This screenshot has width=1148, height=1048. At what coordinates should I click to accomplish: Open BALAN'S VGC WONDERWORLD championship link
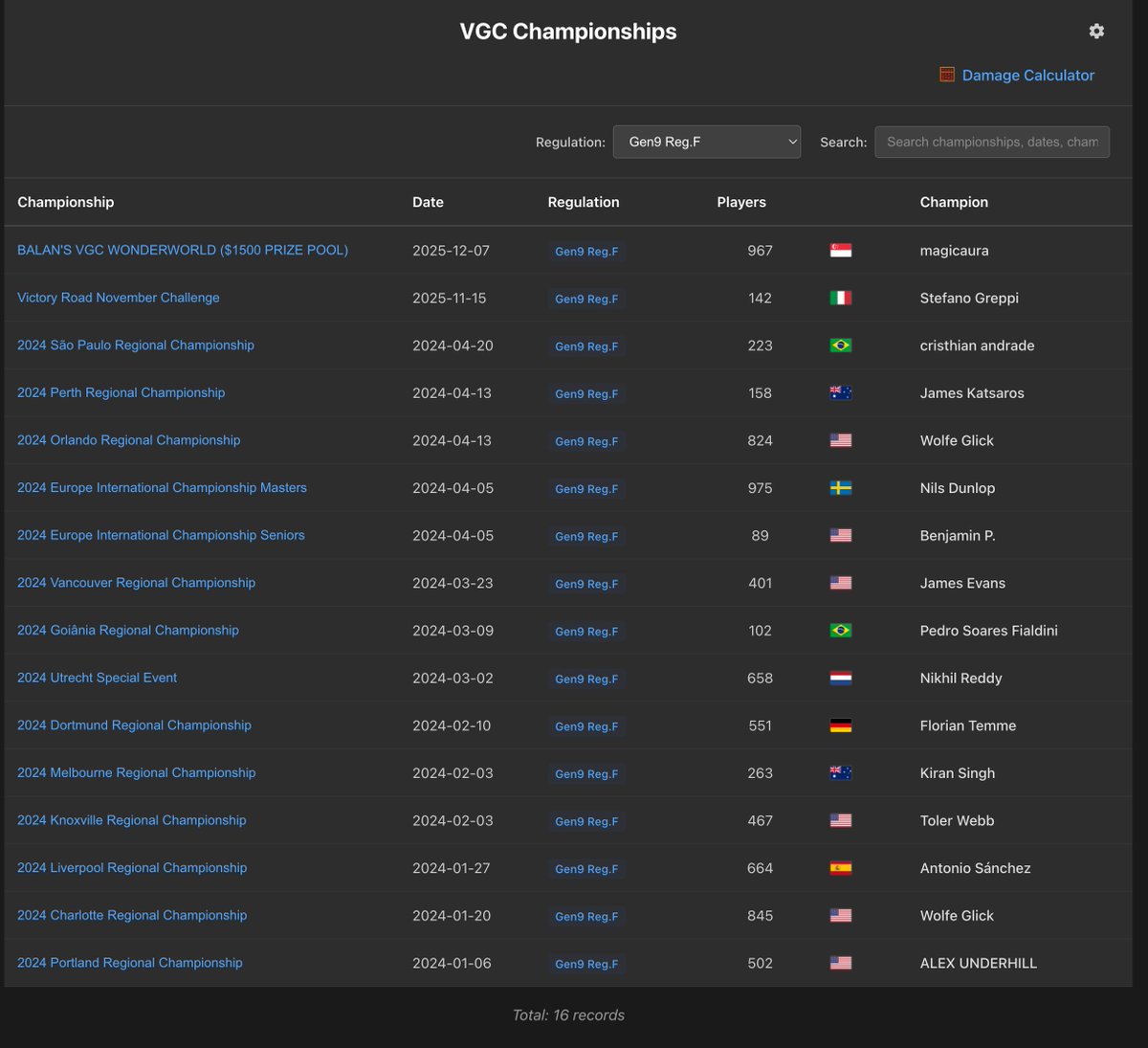(x=183, y=250)
